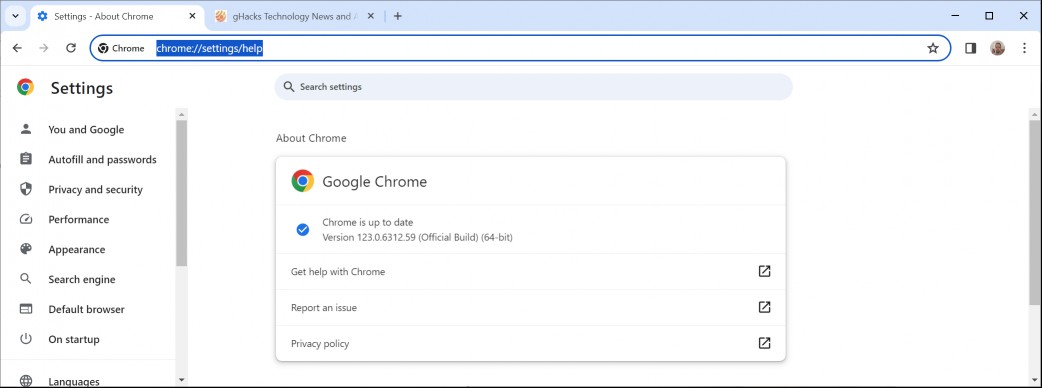
Task: Click the gauge icon for Performance
Action: [x=26, y=219]
